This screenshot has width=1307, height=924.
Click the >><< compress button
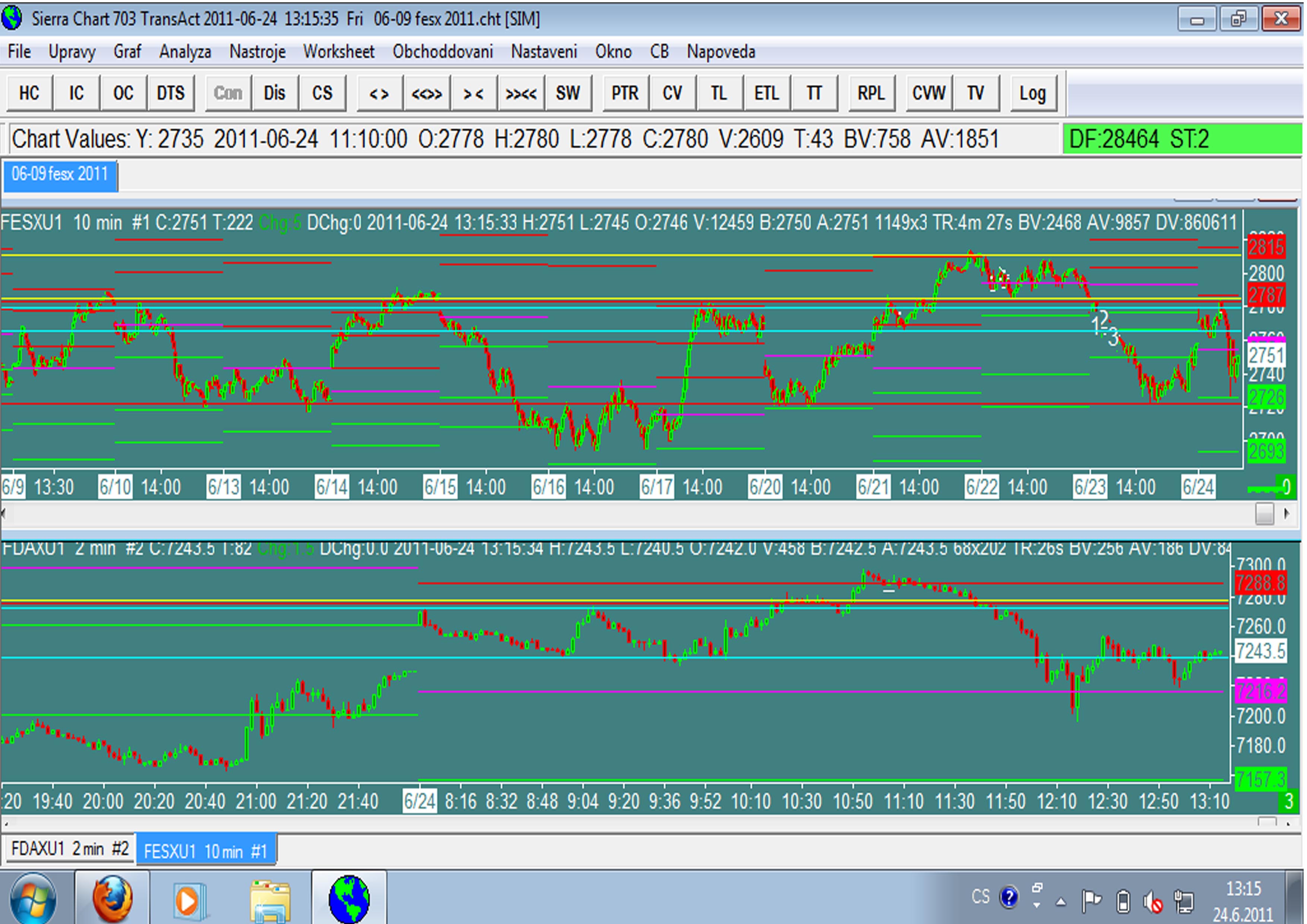coord(521,93)
